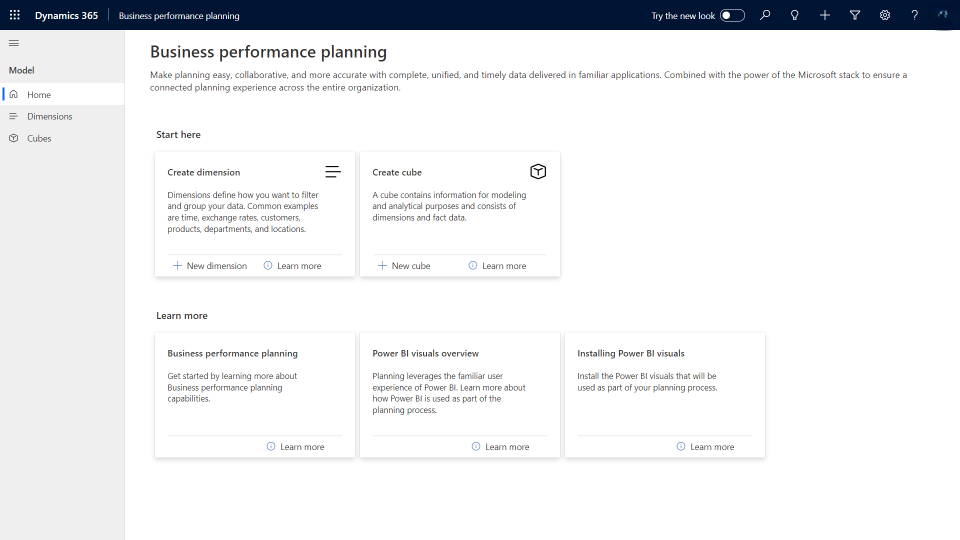Open the advanced filter funnel icon
The width and height of the screenshot is (960, 540).
(855, 15)
